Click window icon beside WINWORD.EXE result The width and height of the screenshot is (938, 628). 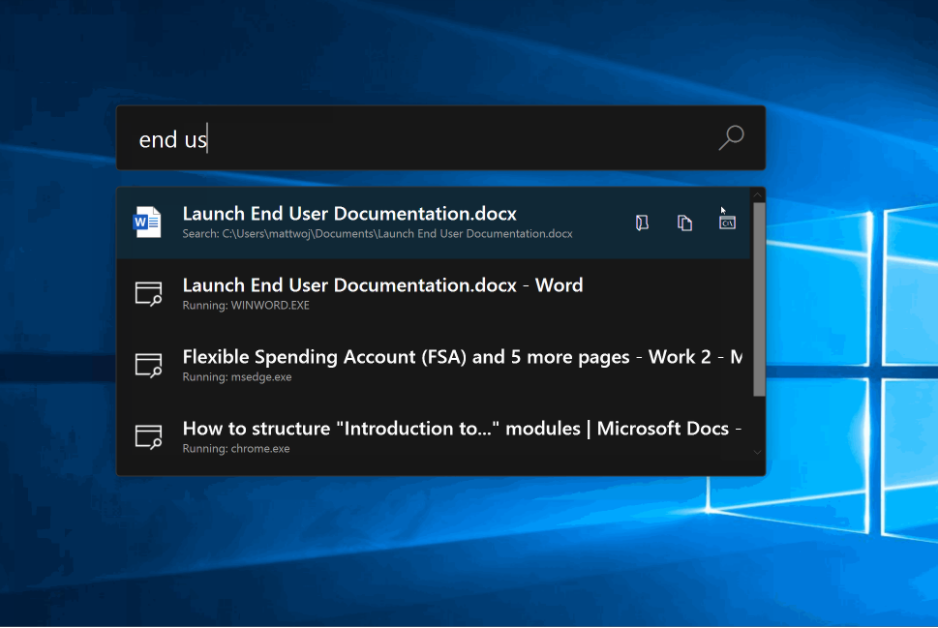coord(148,294)
